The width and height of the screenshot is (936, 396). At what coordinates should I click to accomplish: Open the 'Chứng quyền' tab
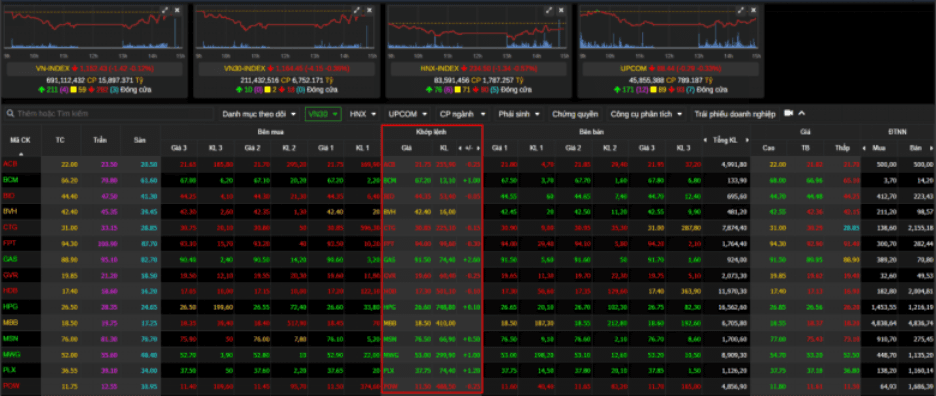pyautogui.click(x=575, y=113)
